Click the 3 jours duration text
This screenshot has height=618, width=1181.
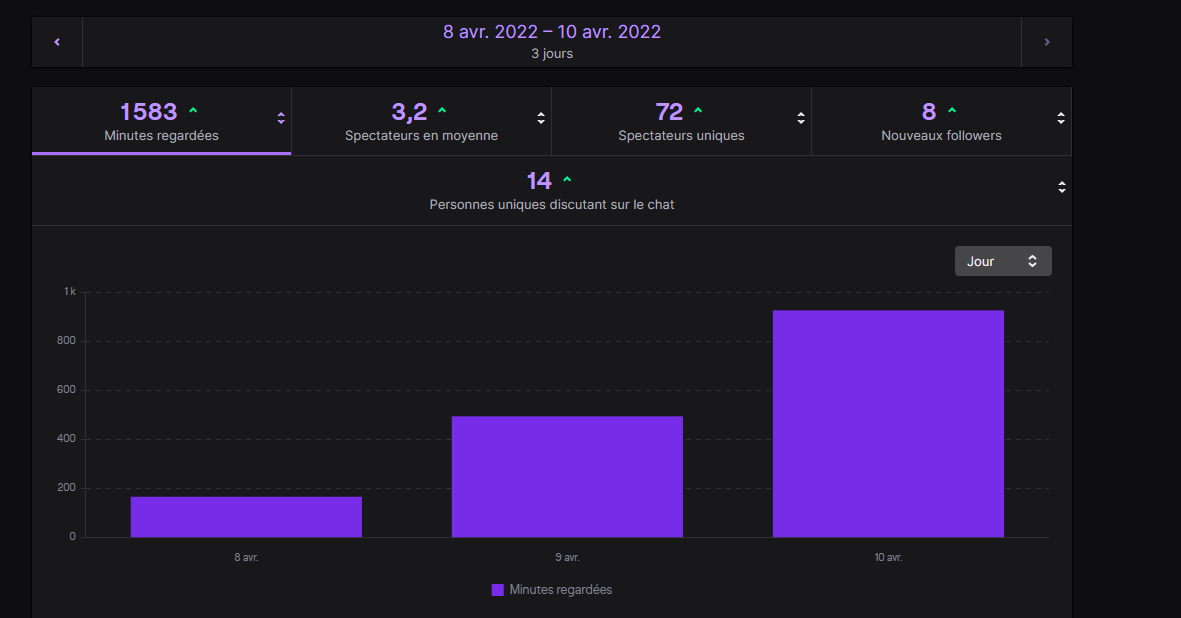[552, 53]
